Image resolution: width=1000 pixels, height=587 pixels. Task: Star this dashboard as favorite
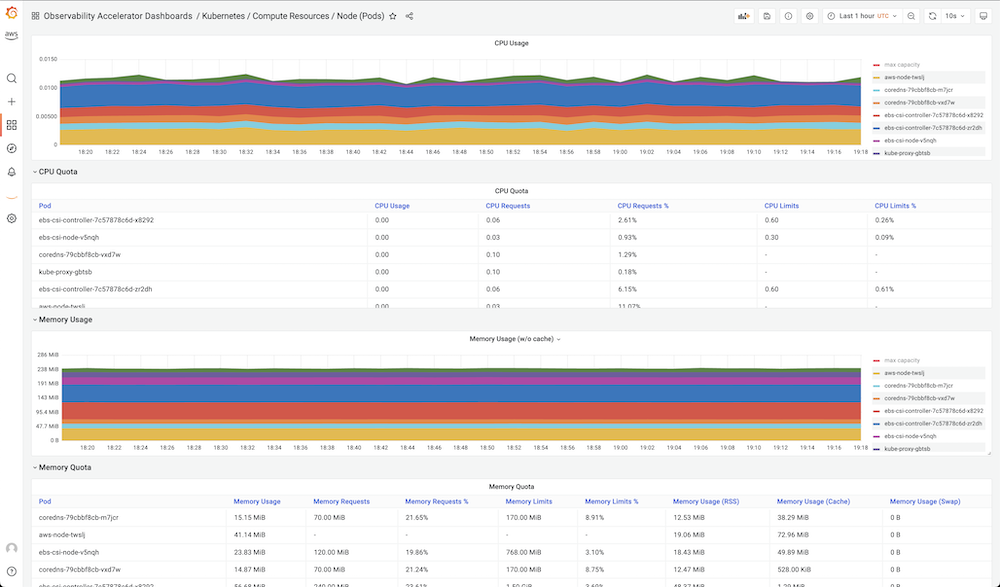(393, 16)
